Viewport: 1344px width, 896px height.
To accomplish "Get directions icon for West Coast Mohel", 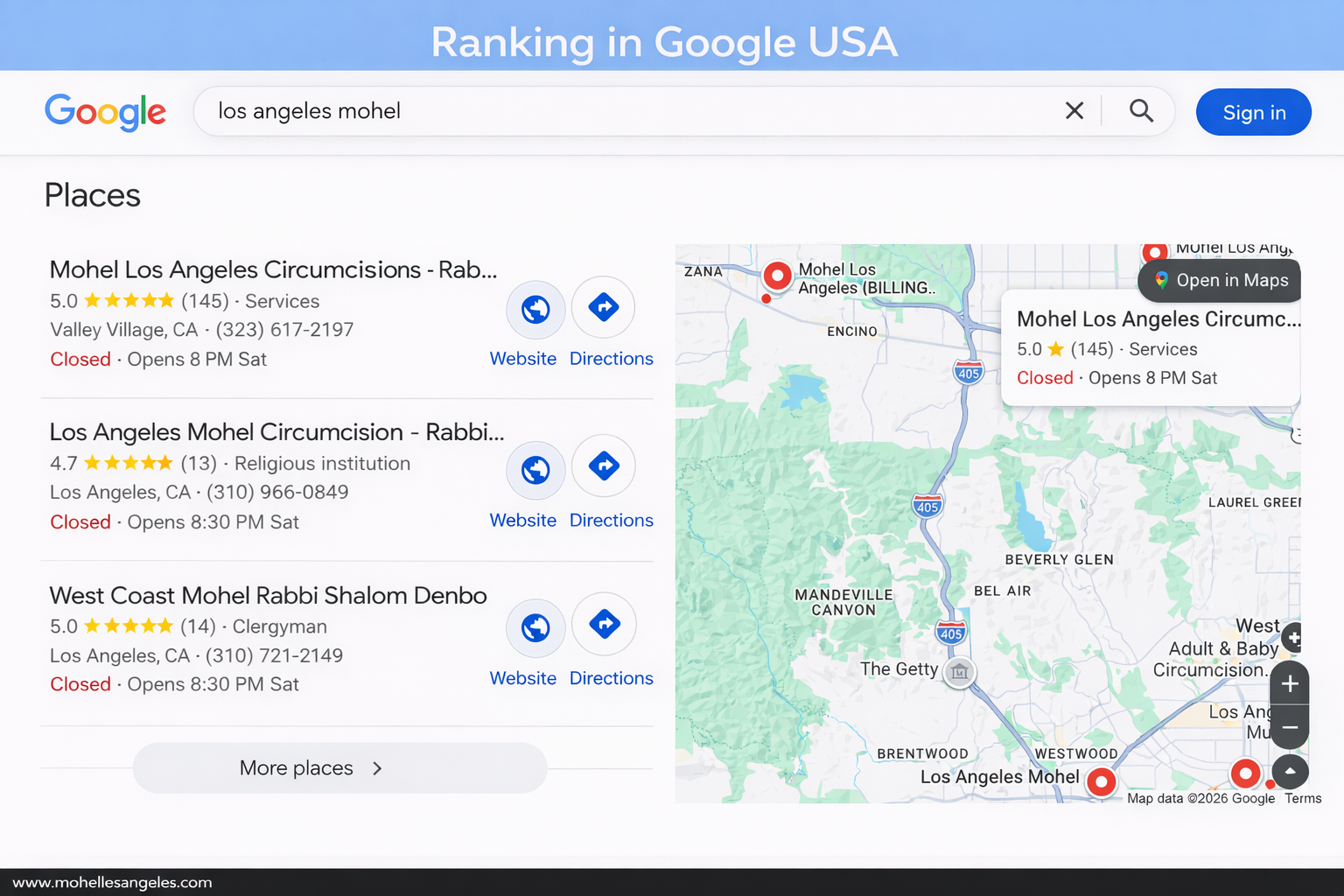I will 604,624.
